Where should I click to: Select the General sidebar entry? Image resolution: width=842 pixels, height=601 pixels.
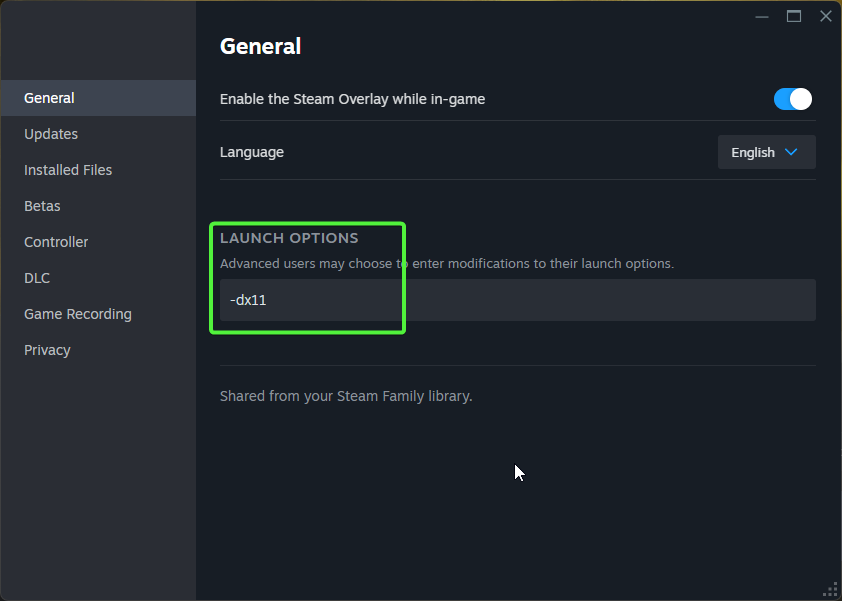pyautogui.click(x=49, y=97)
